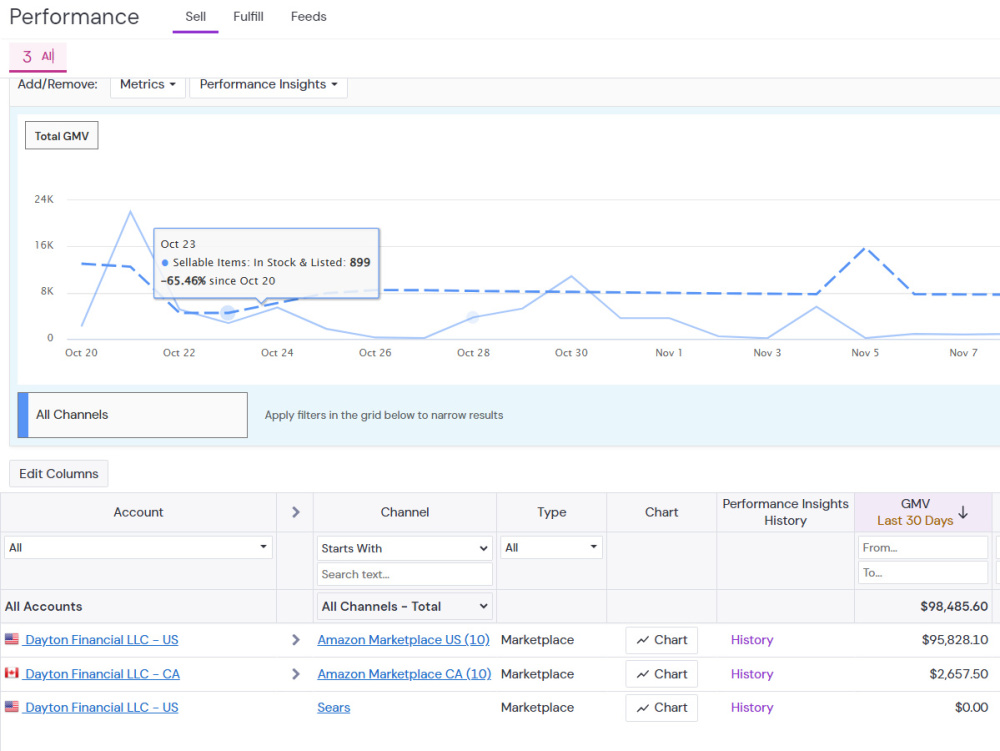The height and width of the screenshot is (751, 1000).
Task: Open Chart for Amazon Marketplace US
Action: (661, 640)
